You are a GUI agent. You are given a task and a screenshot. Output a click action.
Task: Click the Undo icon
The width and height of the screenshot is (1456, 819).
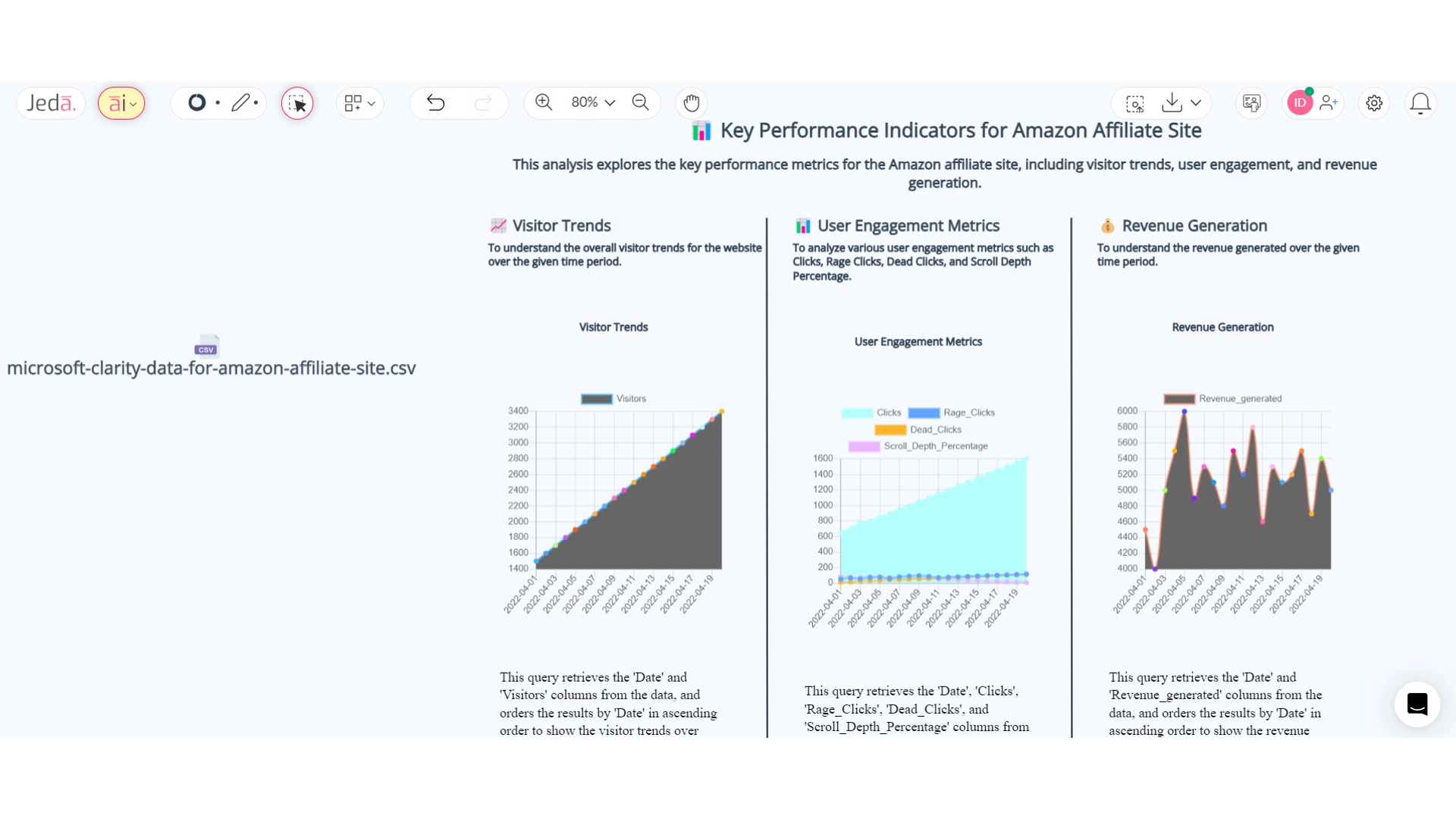coord(436,102)
